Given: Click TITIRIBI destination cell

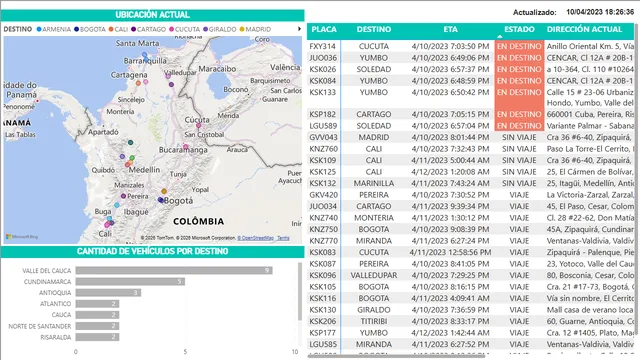Looking at the screenshot, I should click(373, 321).
